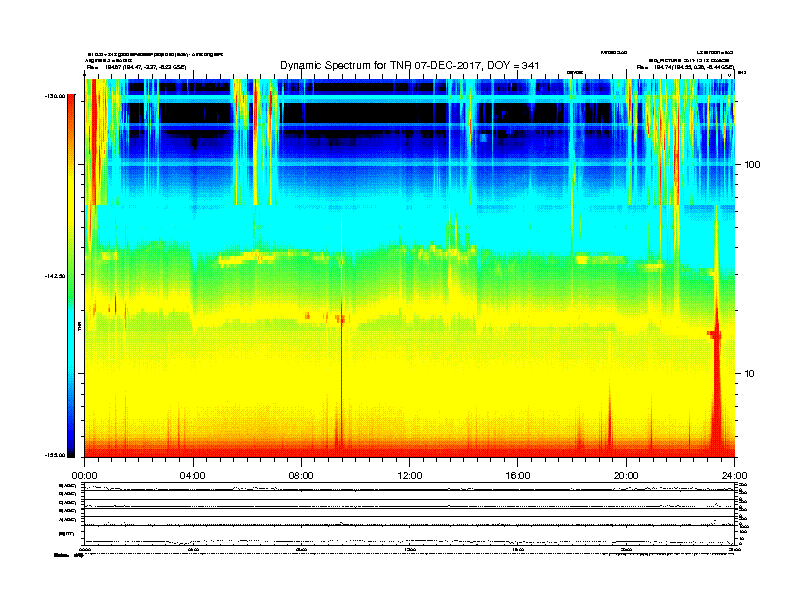Click the '100' frequency axis label
This screenshot has width=792, height=612.
pos(752,165)
